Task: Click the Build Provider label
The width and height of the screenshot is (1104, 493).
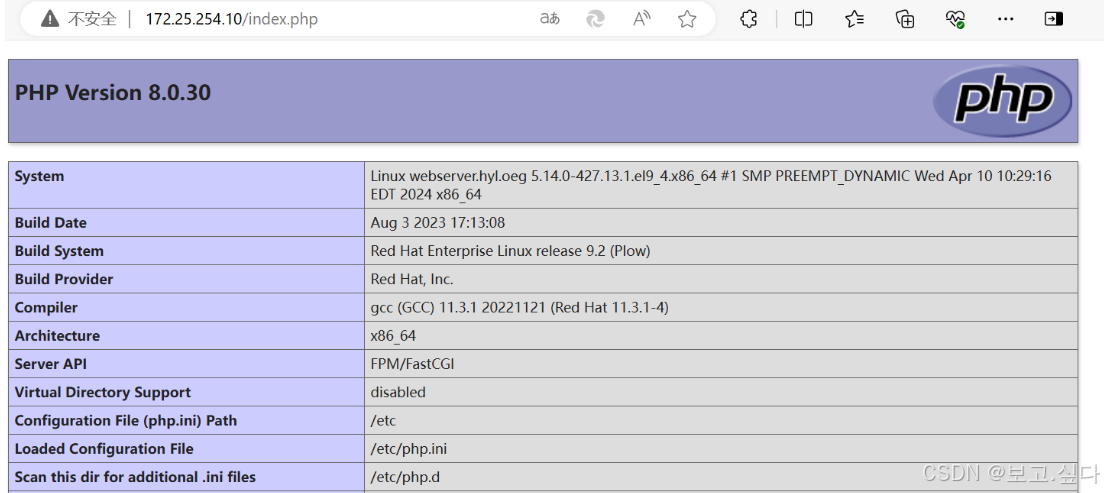Action: tap(64, 279)
